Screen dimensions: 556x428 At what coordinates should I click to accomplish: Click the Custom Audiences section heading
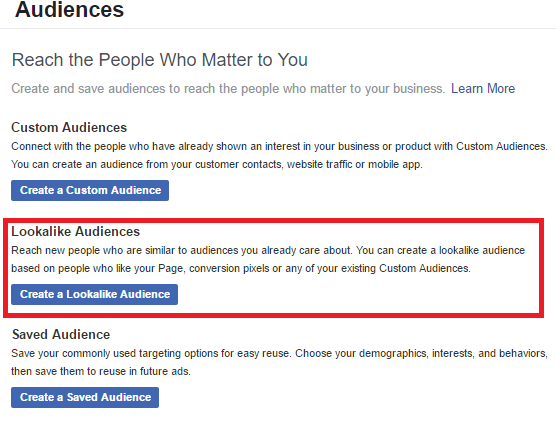pyautogui.click(x=69, y=127)
